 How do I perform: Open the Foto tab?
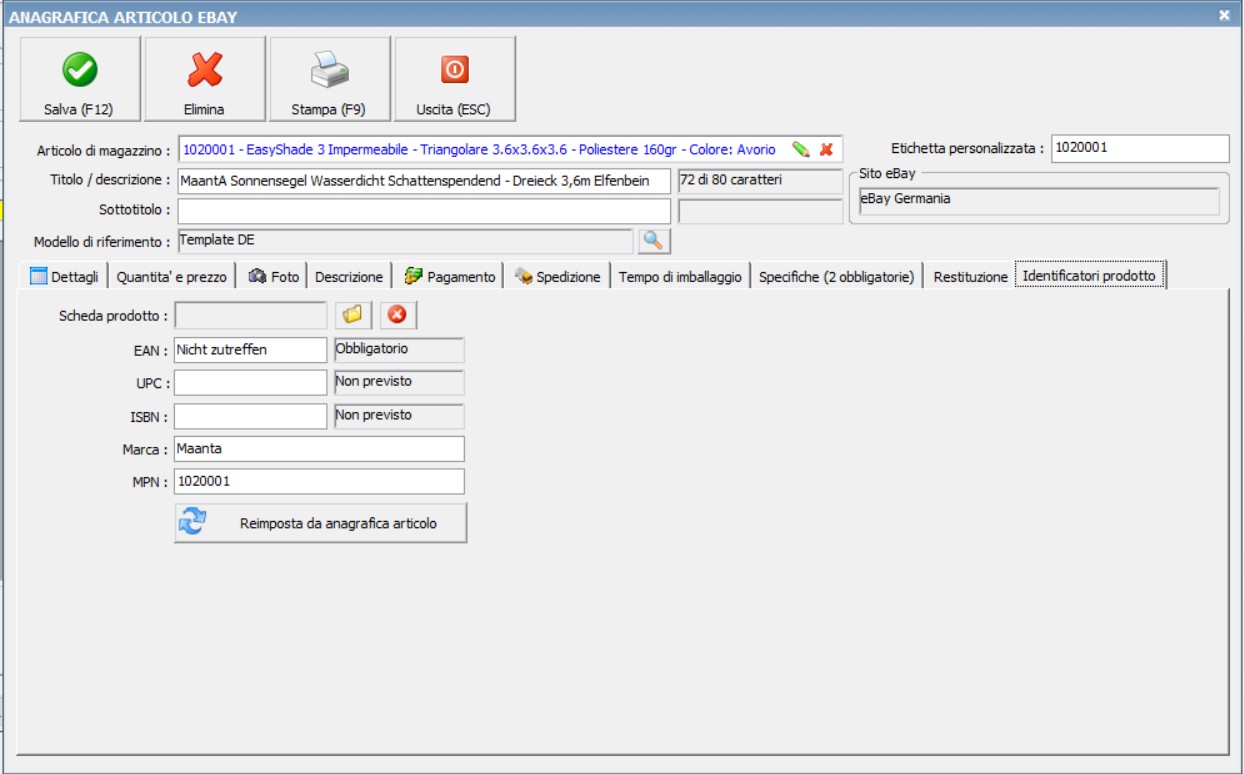point(273,277)
